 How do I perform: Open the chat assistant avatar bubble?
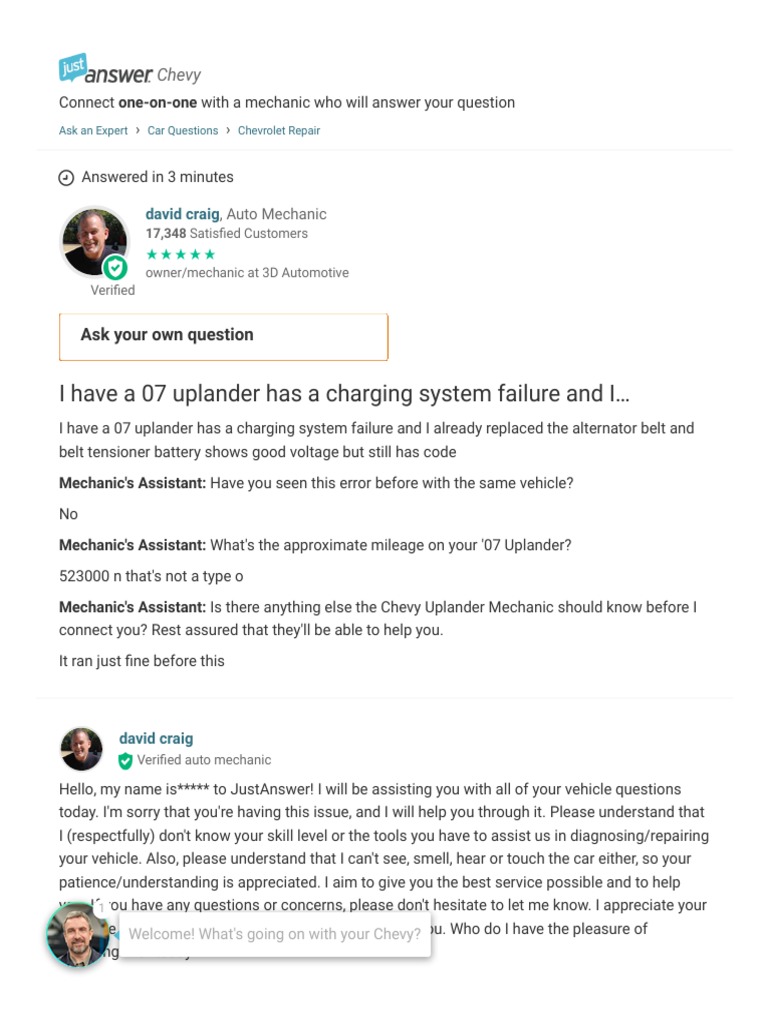(x=78, y=935)
